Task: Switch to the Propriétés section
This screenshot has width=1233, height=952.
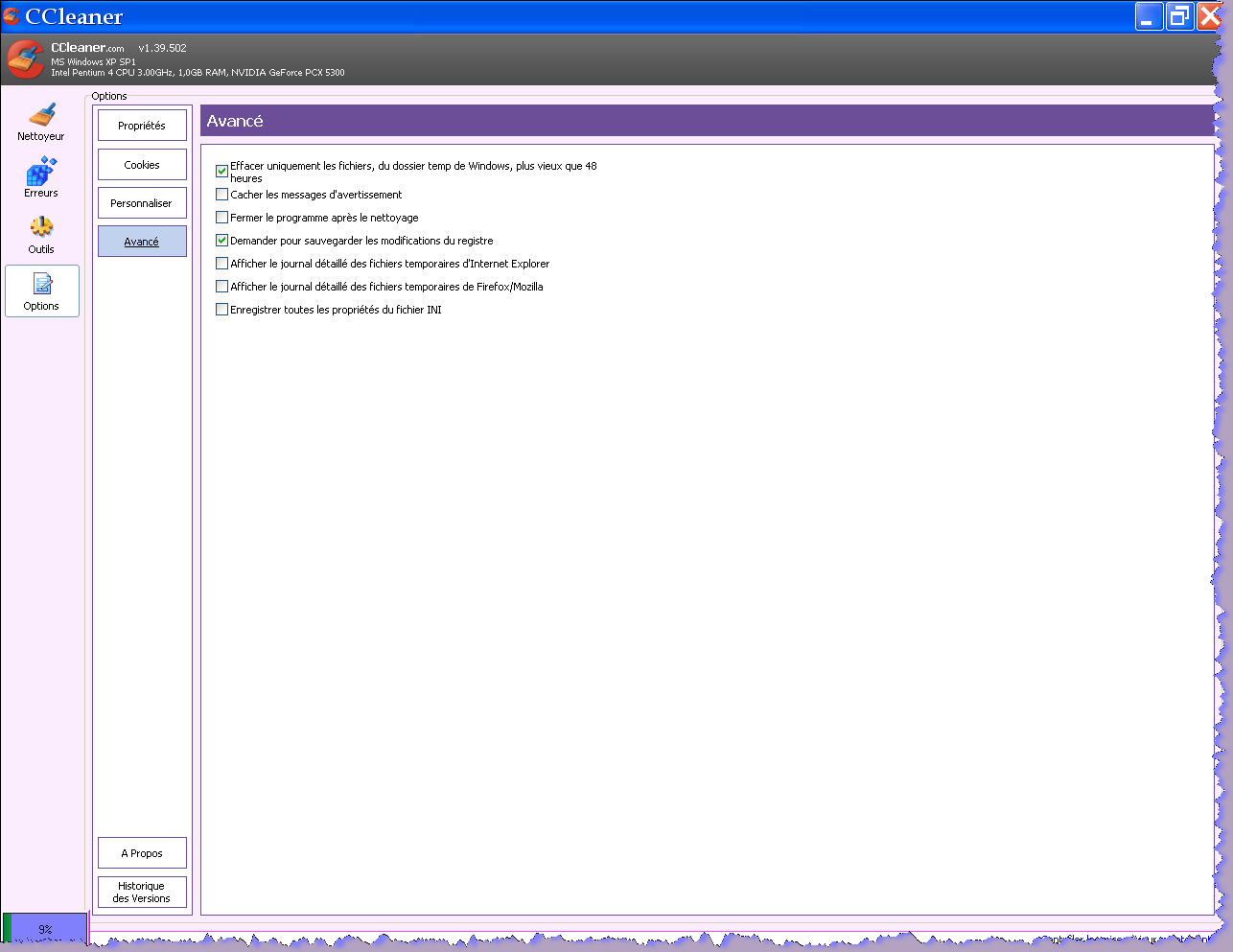Action: tap(142, 126)
